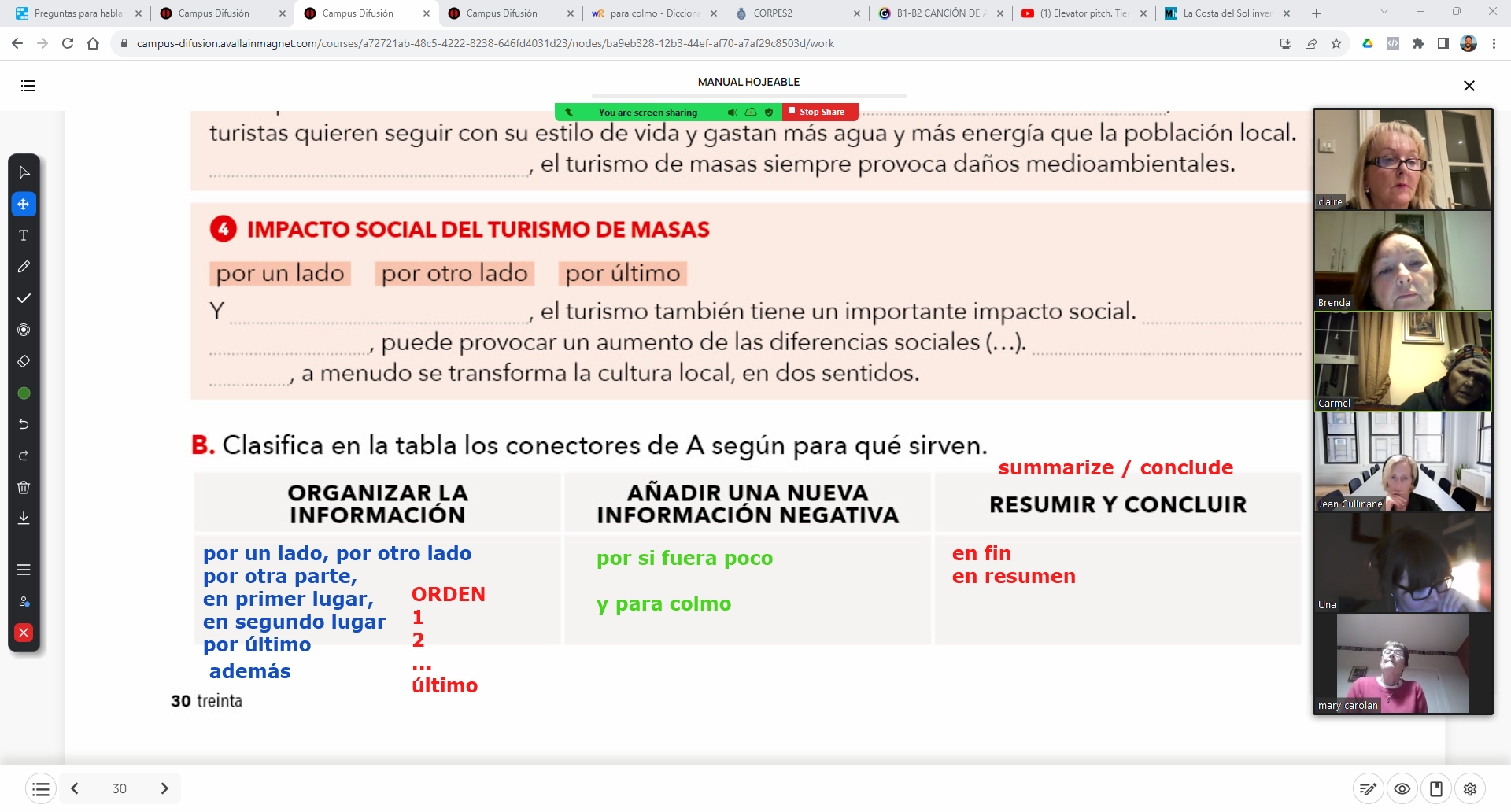Viewport: 1511px width, 812px height.
Task: Reload the current page
Action: coord(68,43)
